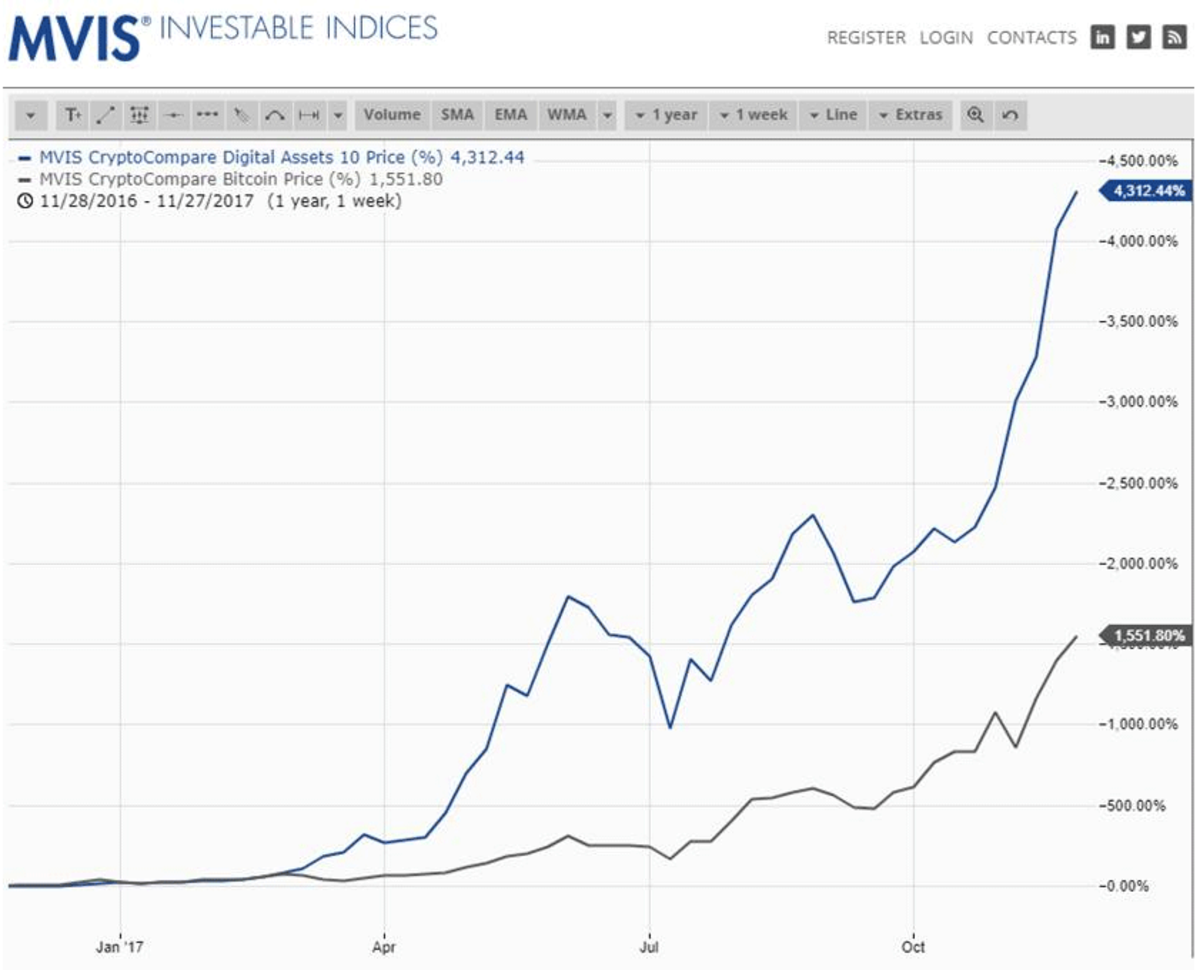Select the arc curve drawing tool
Screen dimensions: 1200x970
(x=274, y=115)
